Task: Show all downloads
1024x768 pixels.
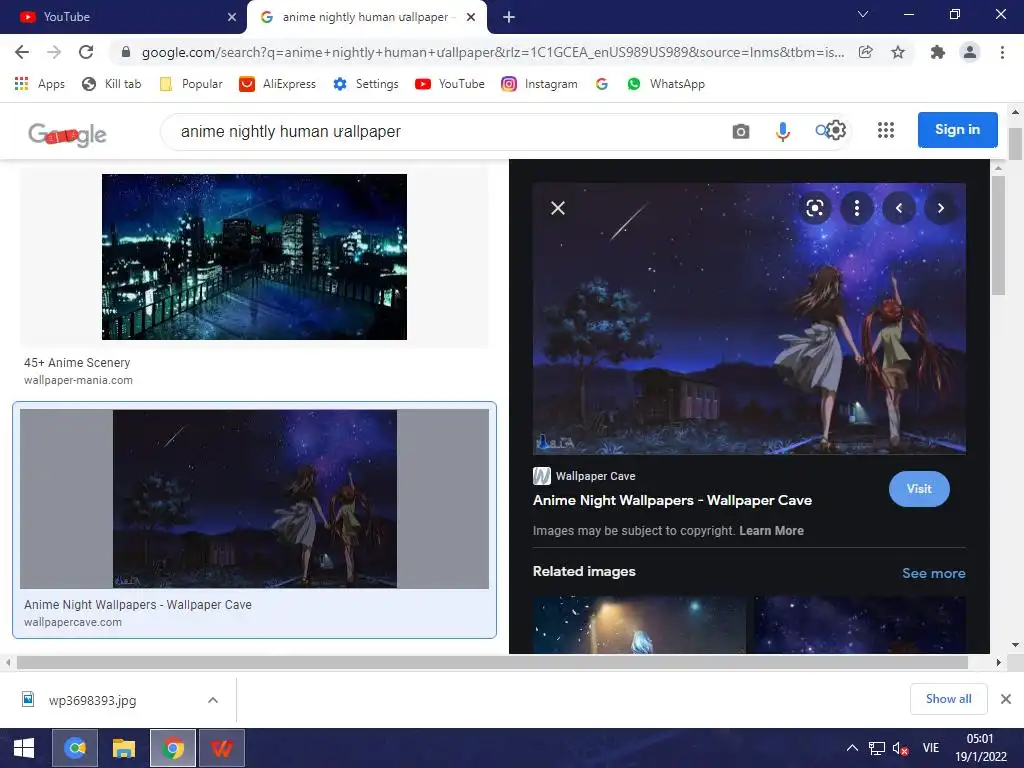Action: click(948, 699)
